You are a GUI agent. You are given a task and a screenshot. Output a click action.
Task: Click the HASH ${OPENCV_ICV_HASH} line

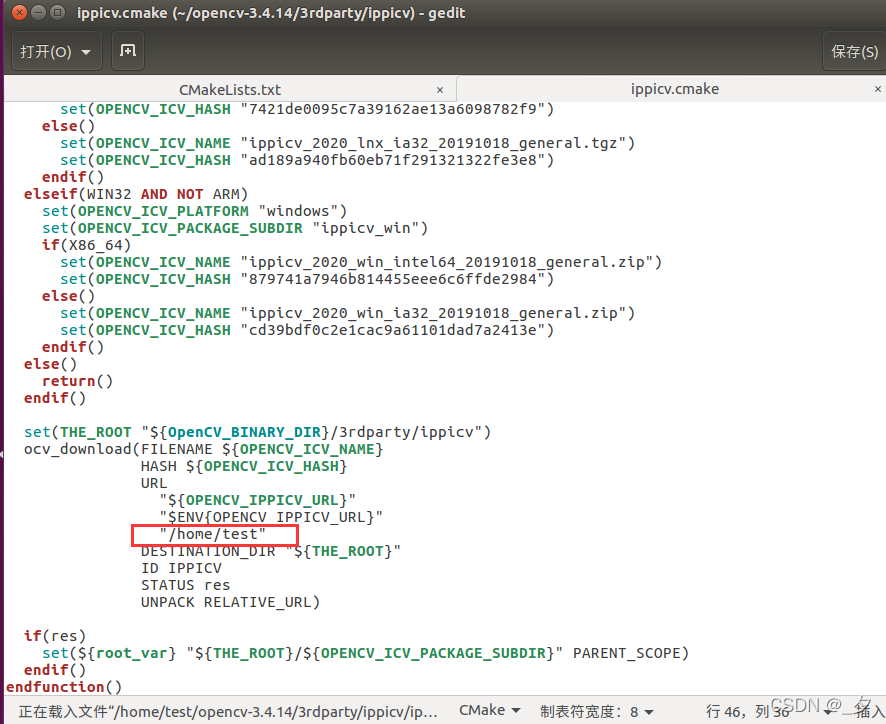[244, 466]
